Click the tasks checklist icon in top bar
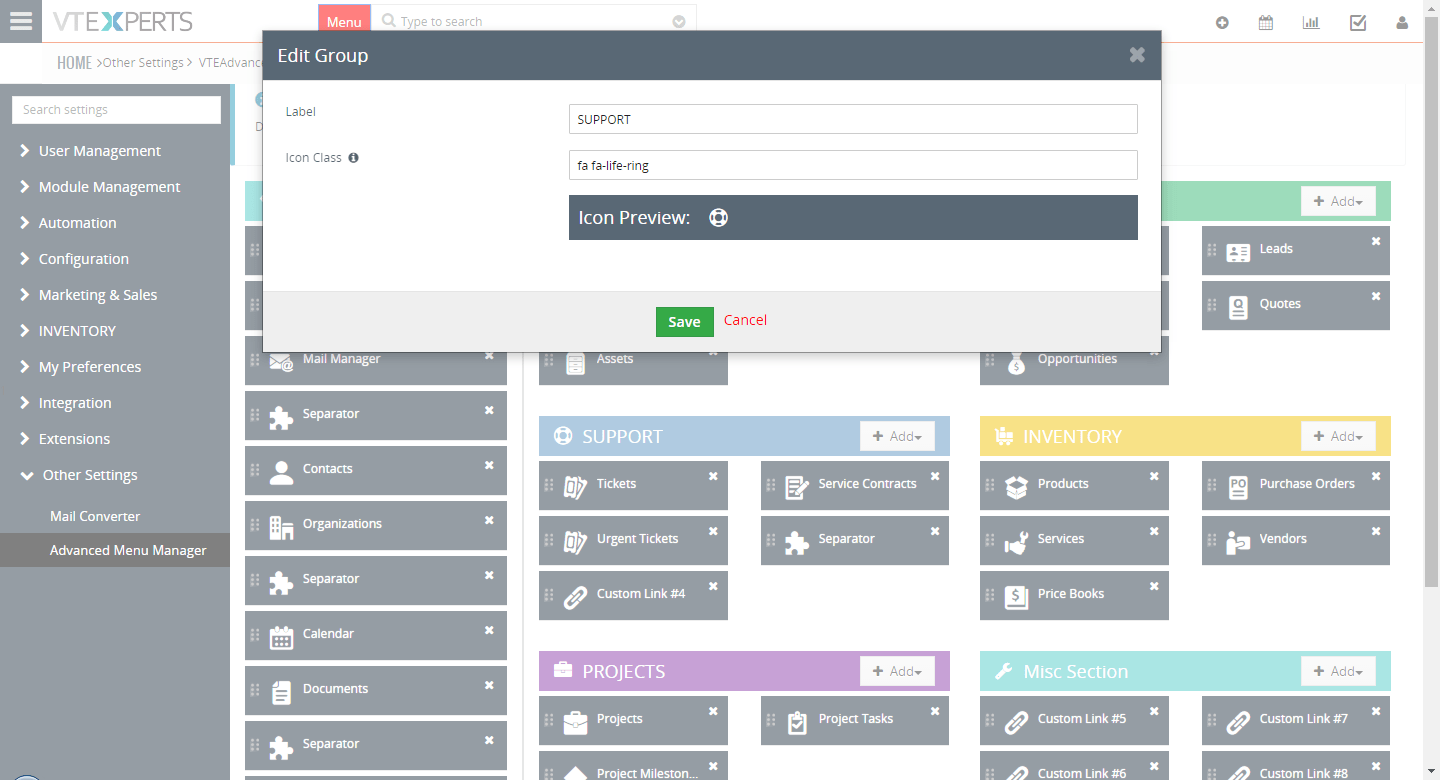 [1358, 21]
